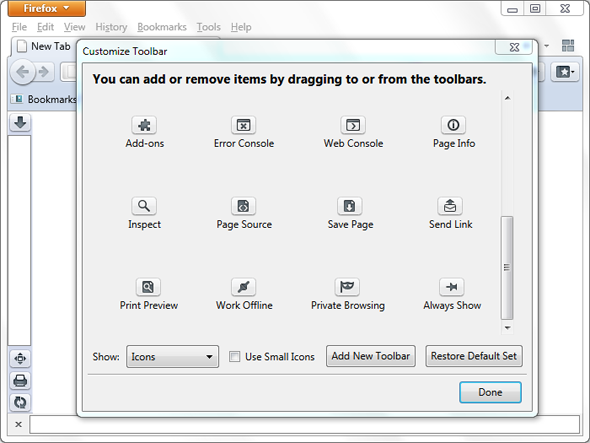This screenshot has width=590, height=443.
Task: Click the Done button
Action: pos(490,392)
